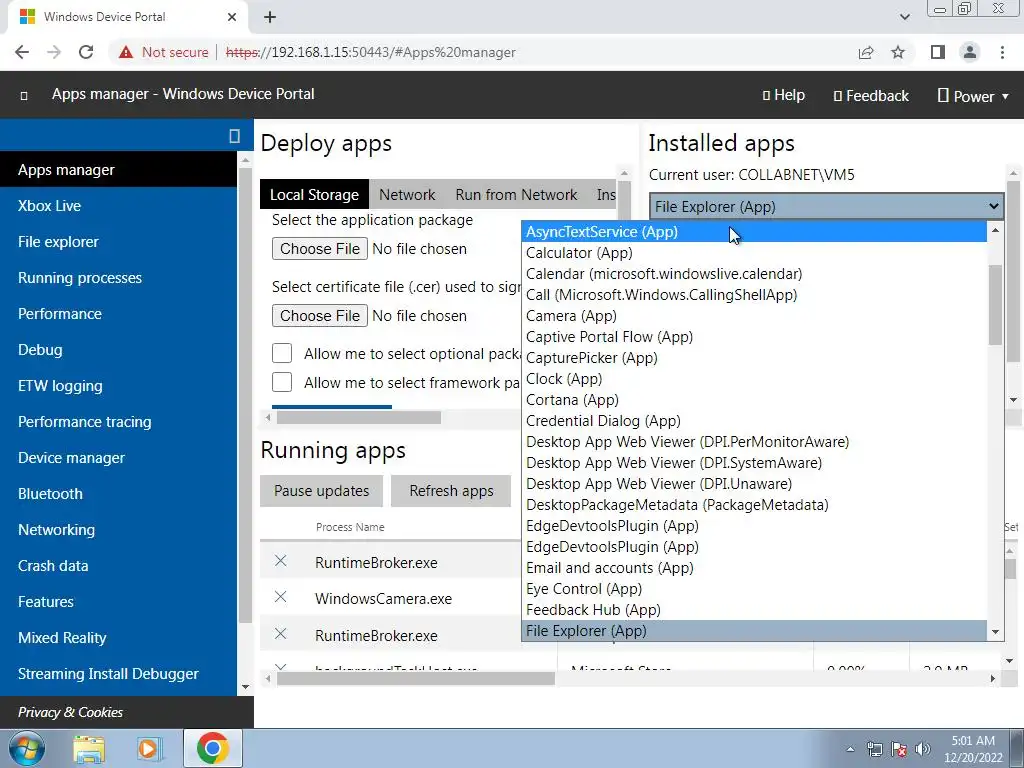This screenshot has height=768, width=1024.
Task: Click the Action Center flag icon
Action: [x=899, y=750]
